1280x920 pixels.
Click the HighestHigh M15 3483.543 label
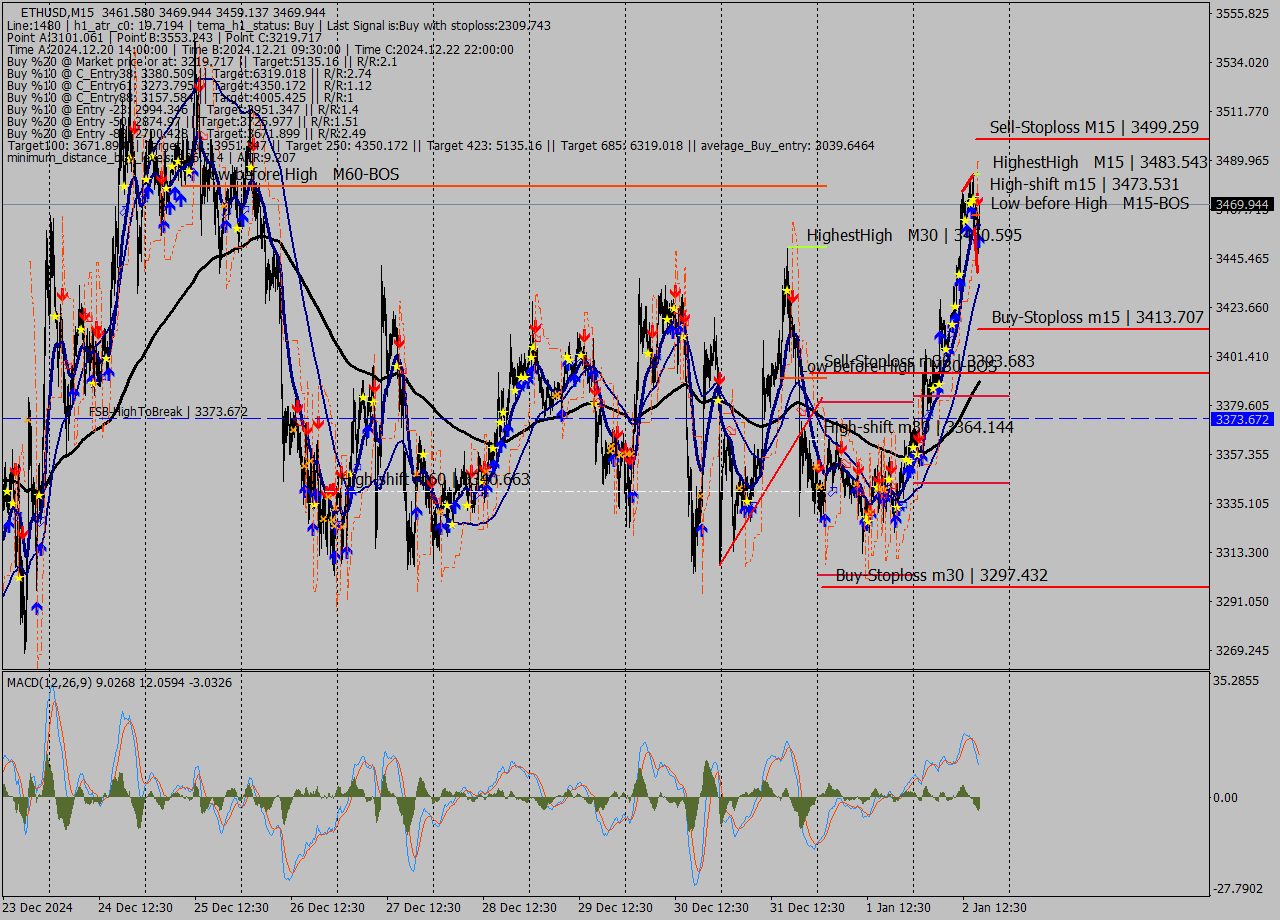click(x=1099, y=162)
